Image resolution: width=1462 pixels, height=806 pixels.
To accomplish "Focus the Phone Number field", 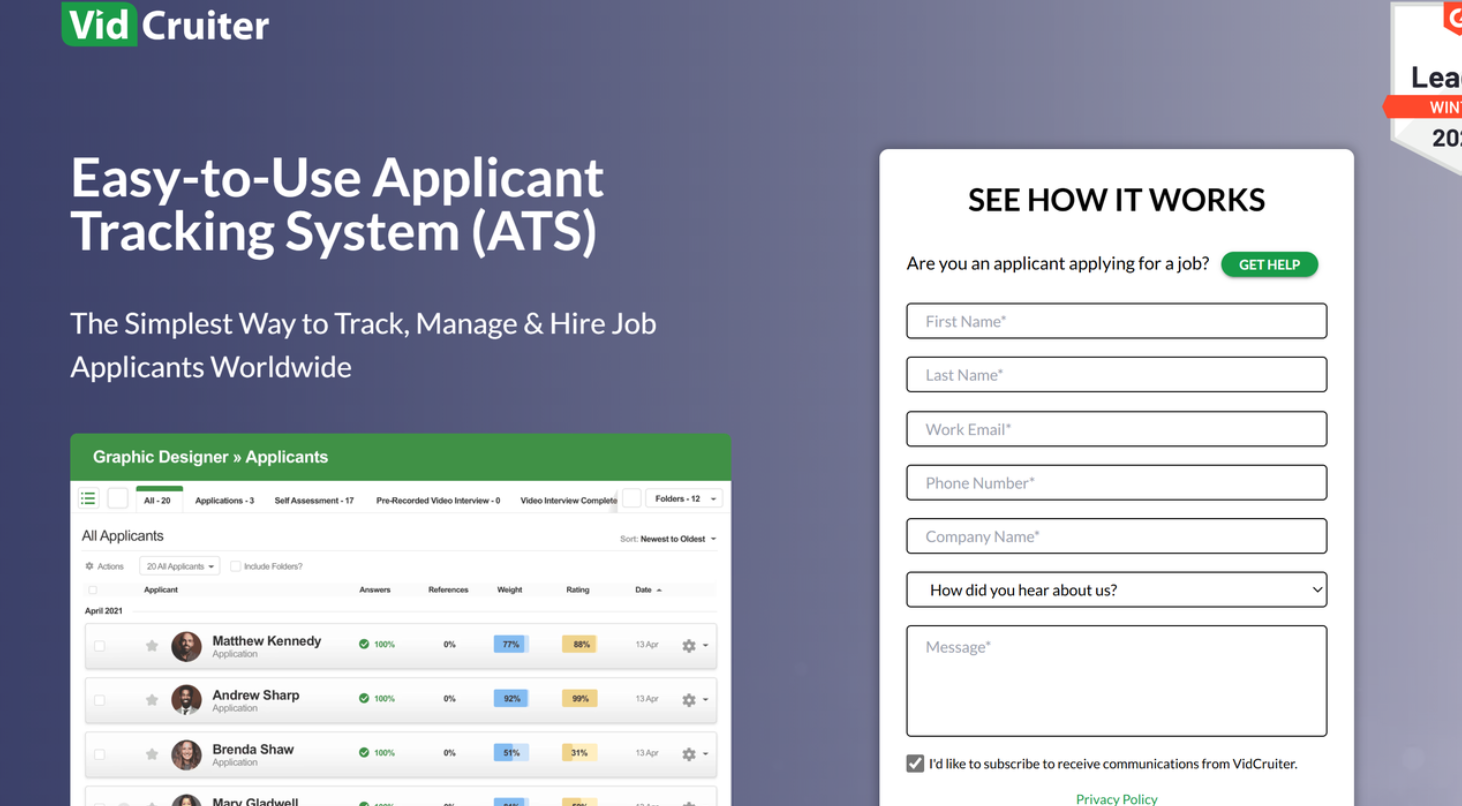I will click(1116, 483).
